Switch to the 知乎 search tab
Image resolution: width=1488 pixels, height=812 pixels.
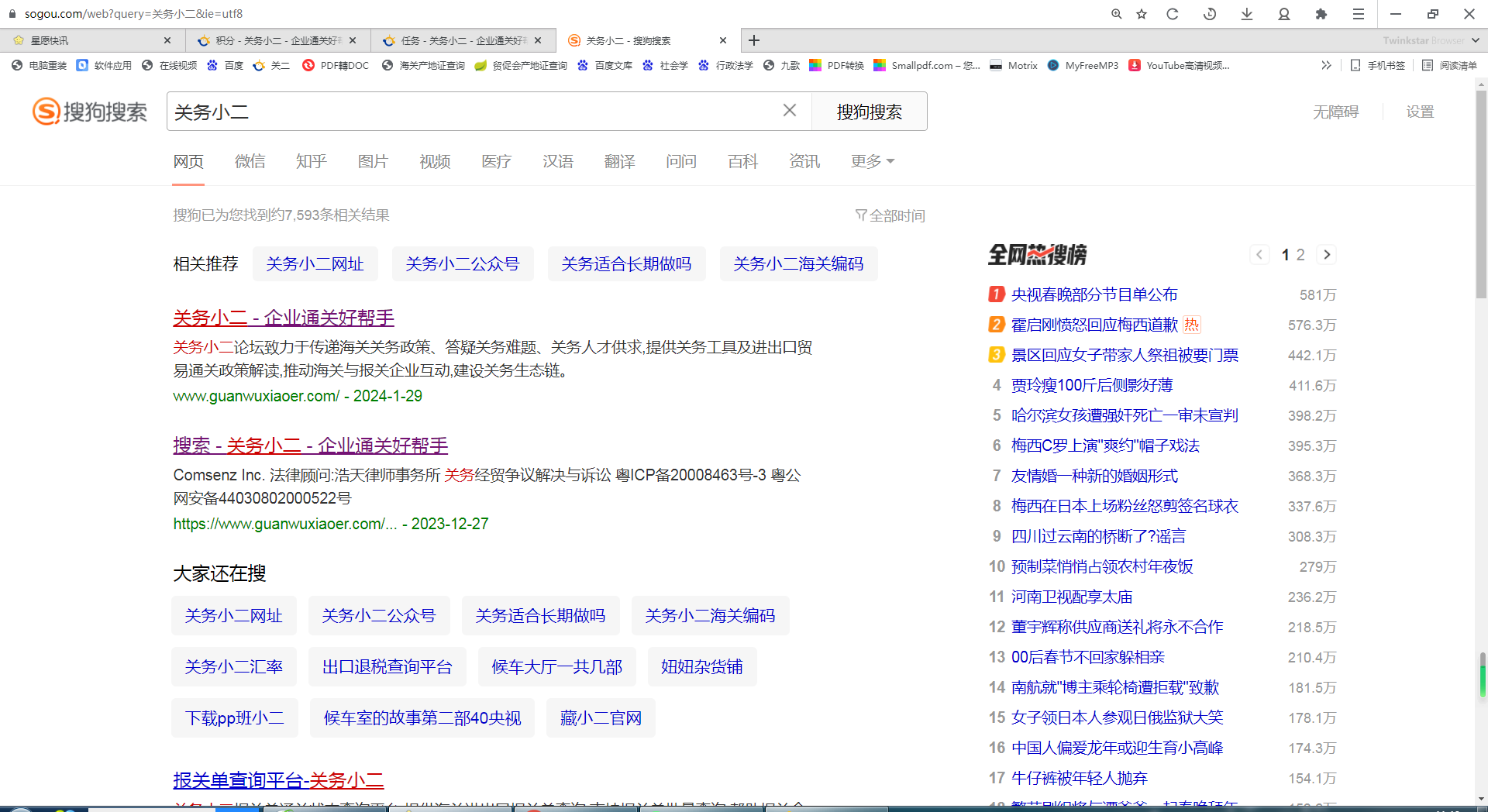(312, 161)
